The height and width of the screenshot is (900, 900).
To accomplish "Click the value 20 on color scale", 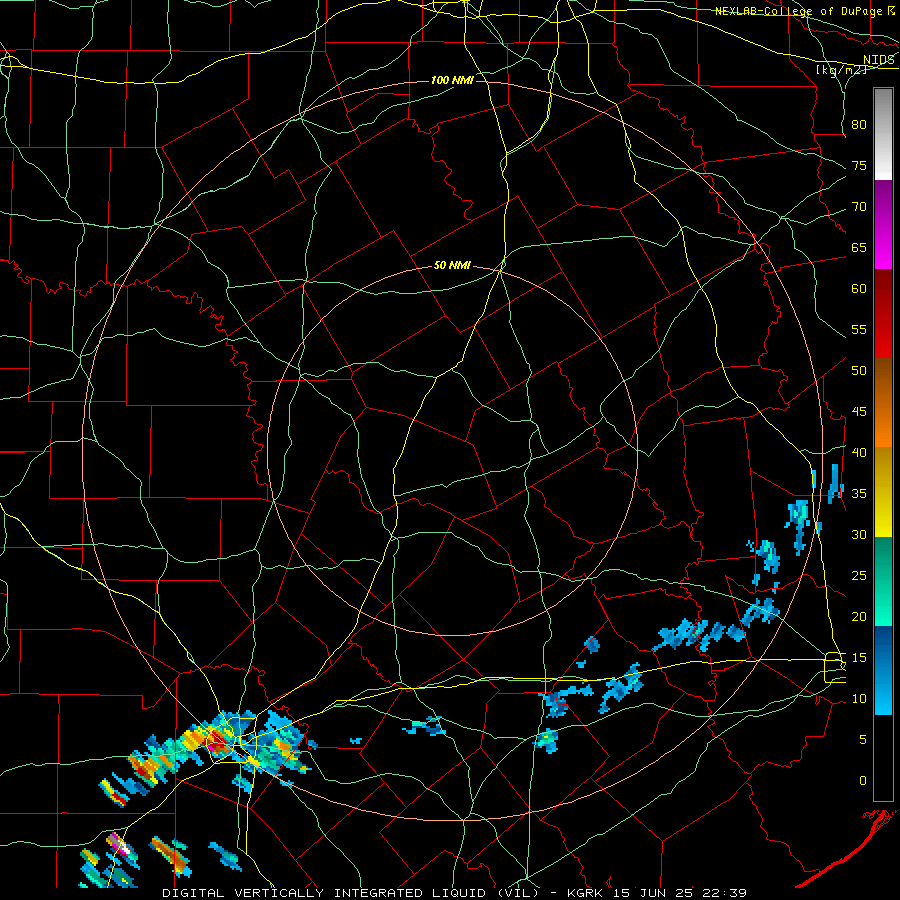I will coord(859,616).
